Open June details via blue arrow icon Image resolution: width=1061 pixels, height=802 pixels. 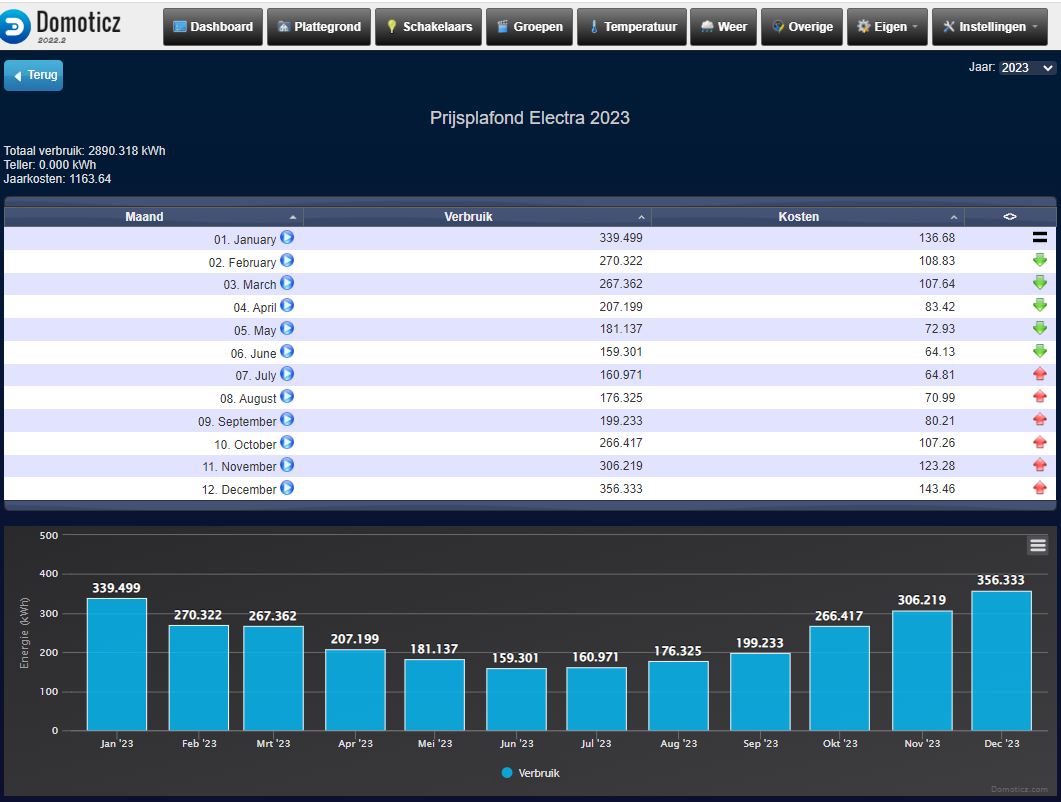point(287,351)
